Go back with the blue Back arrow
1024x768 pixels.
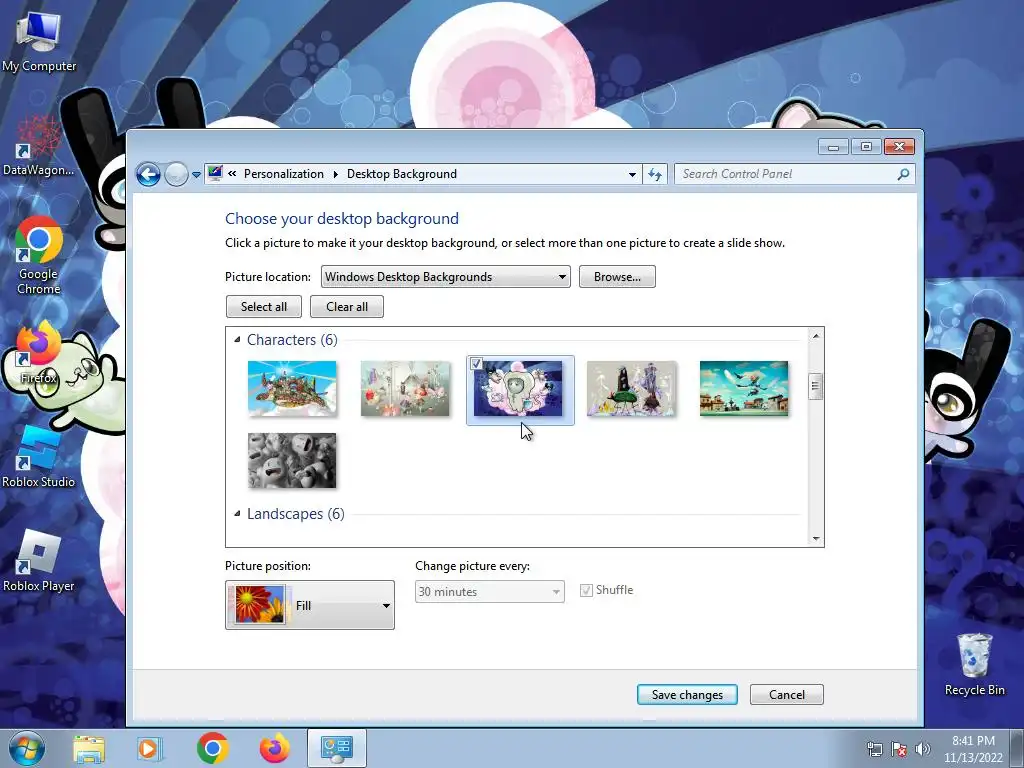tap(148, 174)
